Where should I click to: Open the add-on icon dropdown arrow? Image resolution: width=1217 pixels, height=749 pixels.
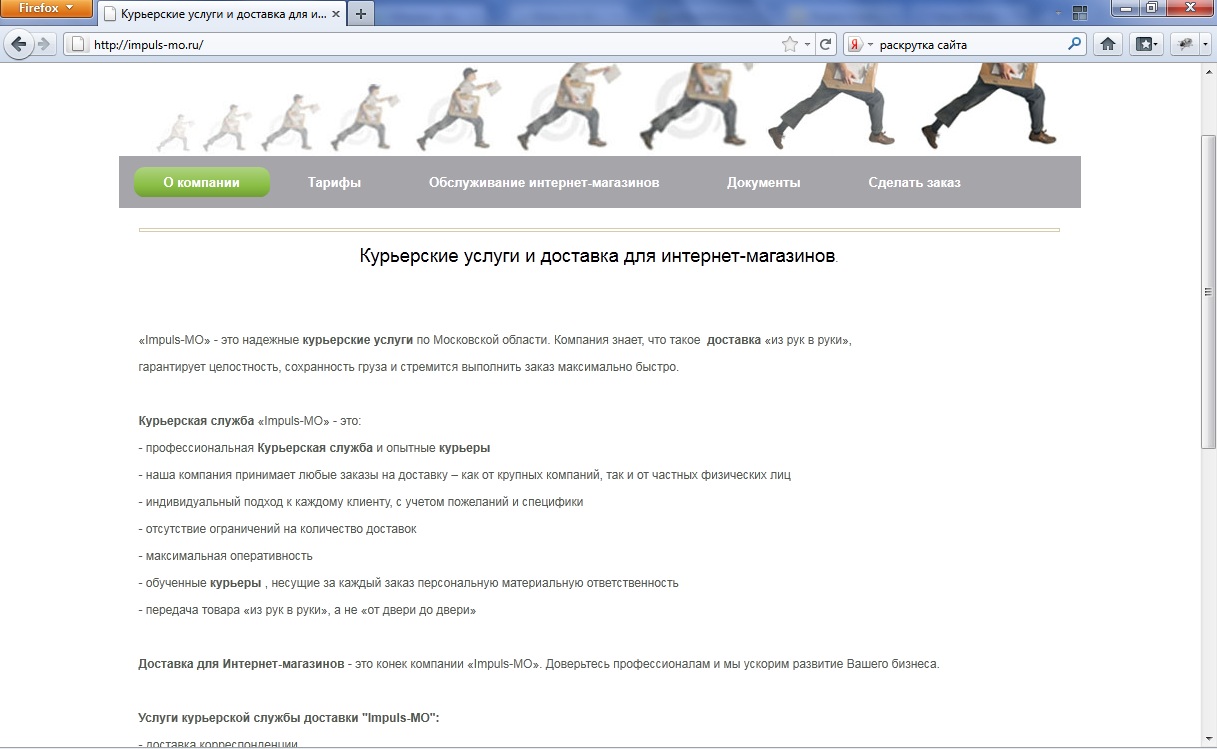(1205, 44)
